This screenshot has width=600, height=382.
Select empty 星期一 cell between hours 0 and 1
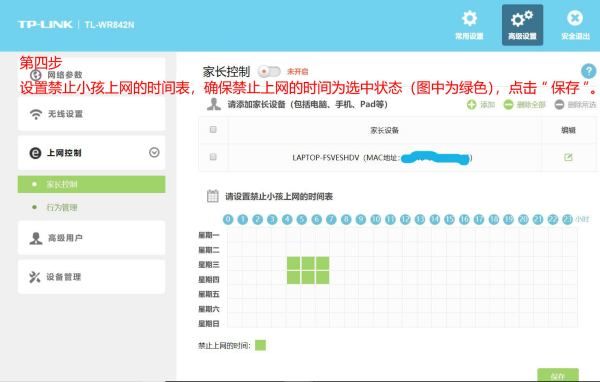(x=235, y=235)
